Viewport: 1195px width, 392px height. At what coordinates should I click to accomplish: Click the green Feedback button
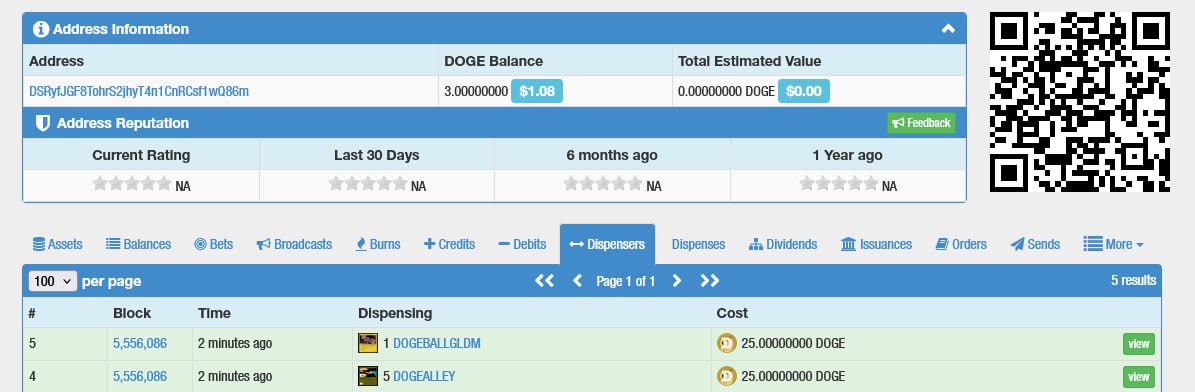coord(921,123)
